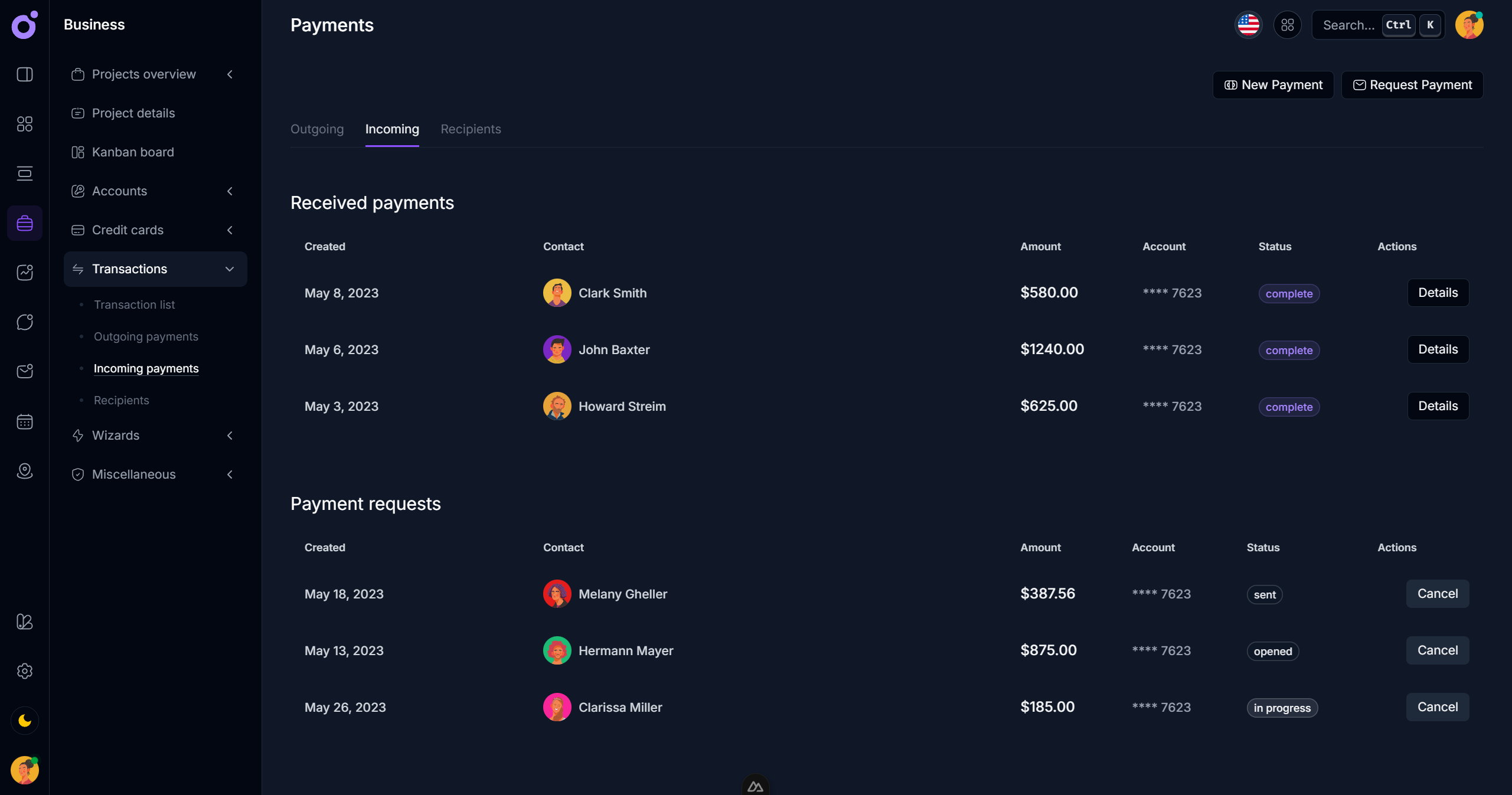Open the calendar icon in the sidebar rail
Screen dimensions: 1512x795
pyautogui.click(x=24, y=421)
